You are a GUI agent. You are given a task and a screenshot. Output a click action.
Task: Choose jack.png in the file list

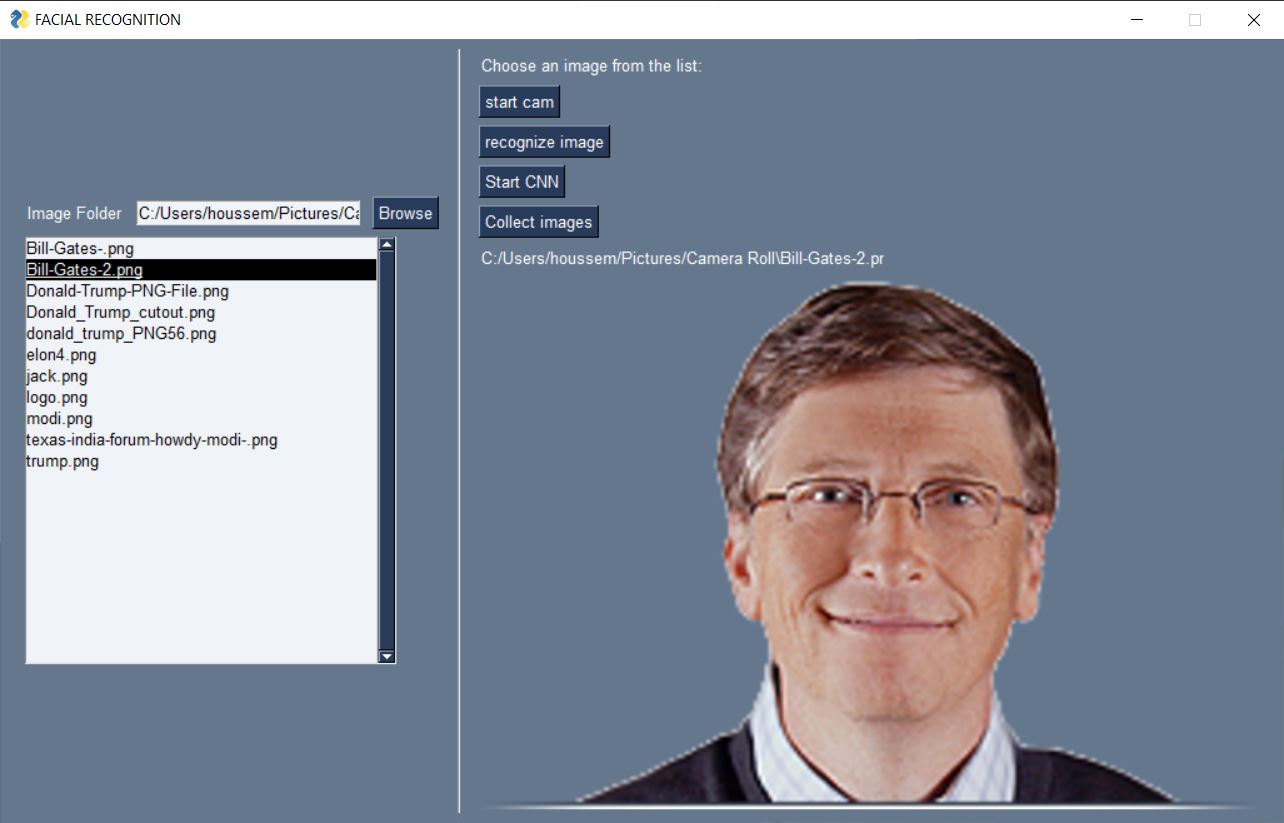(56, 376)
